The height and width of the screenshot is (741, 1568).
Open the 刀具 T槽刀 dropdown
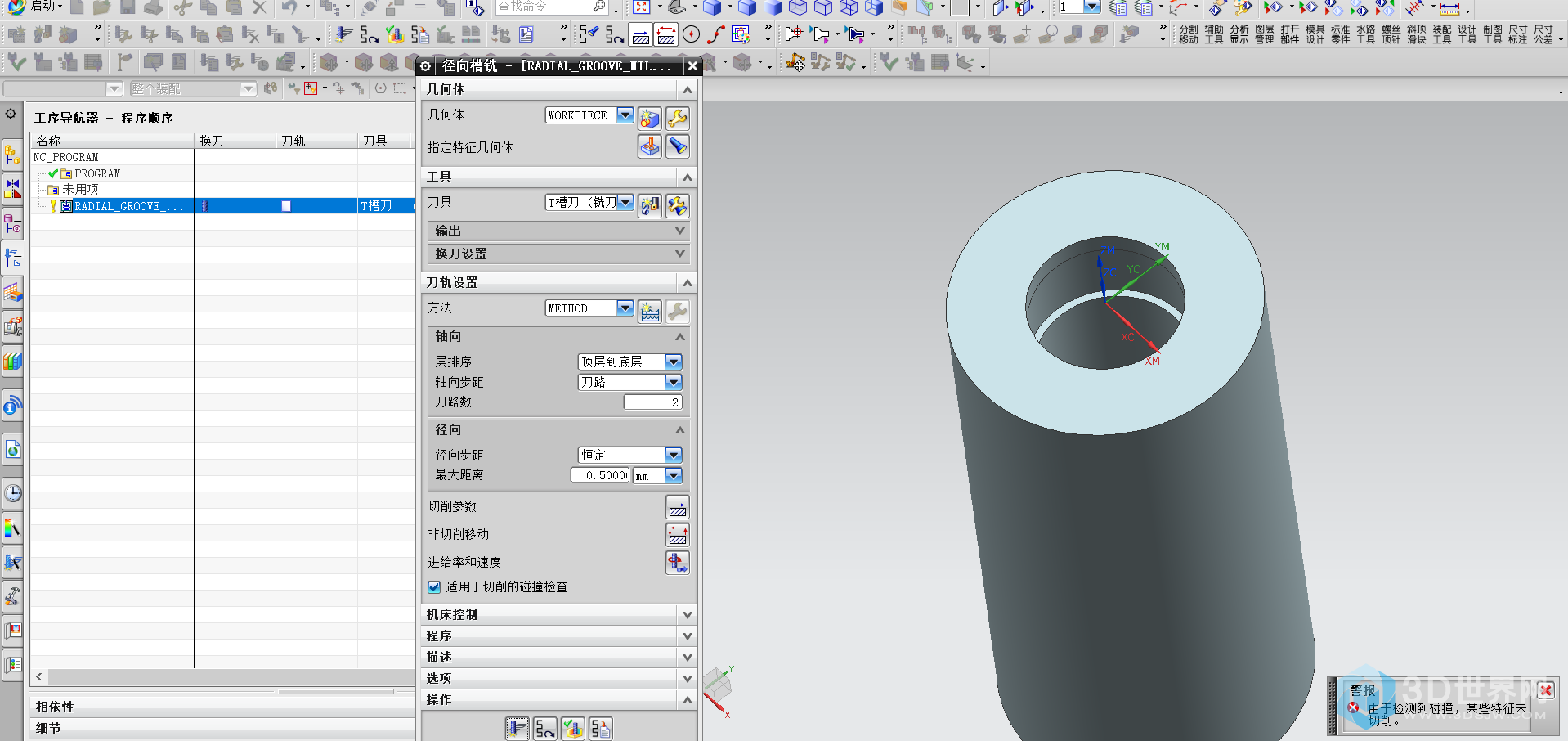[x=625, y=202]
